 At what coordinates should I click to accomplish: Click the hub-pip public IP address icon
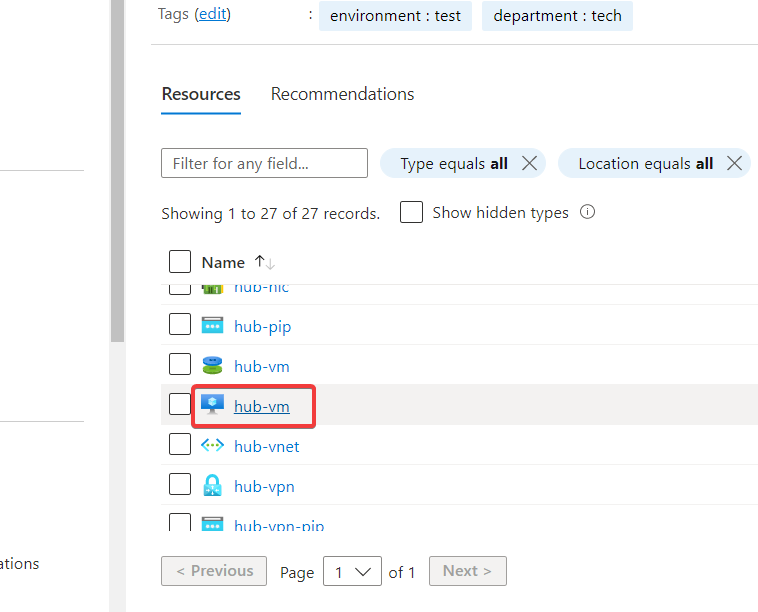pyautogui.click(x=212, y=326)
